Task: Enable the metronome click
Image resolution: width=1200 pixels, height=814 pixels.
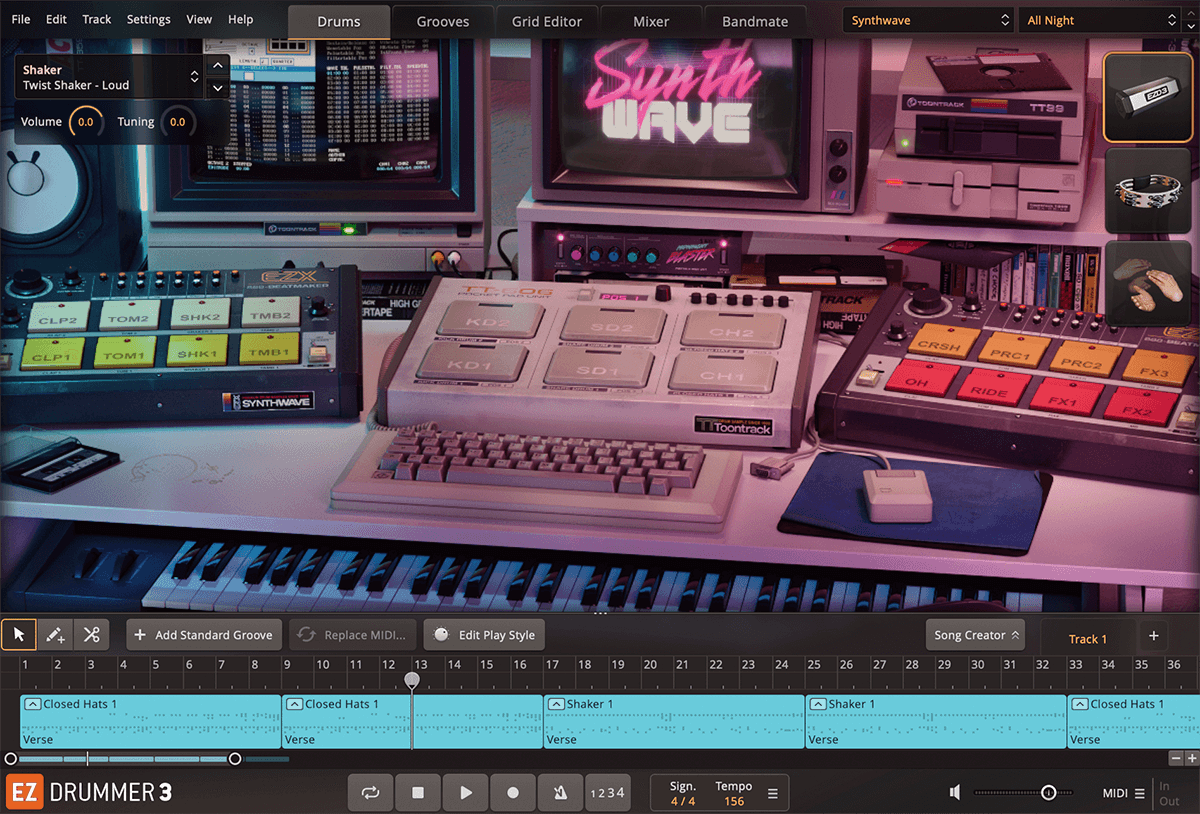Action: (560, 792)
